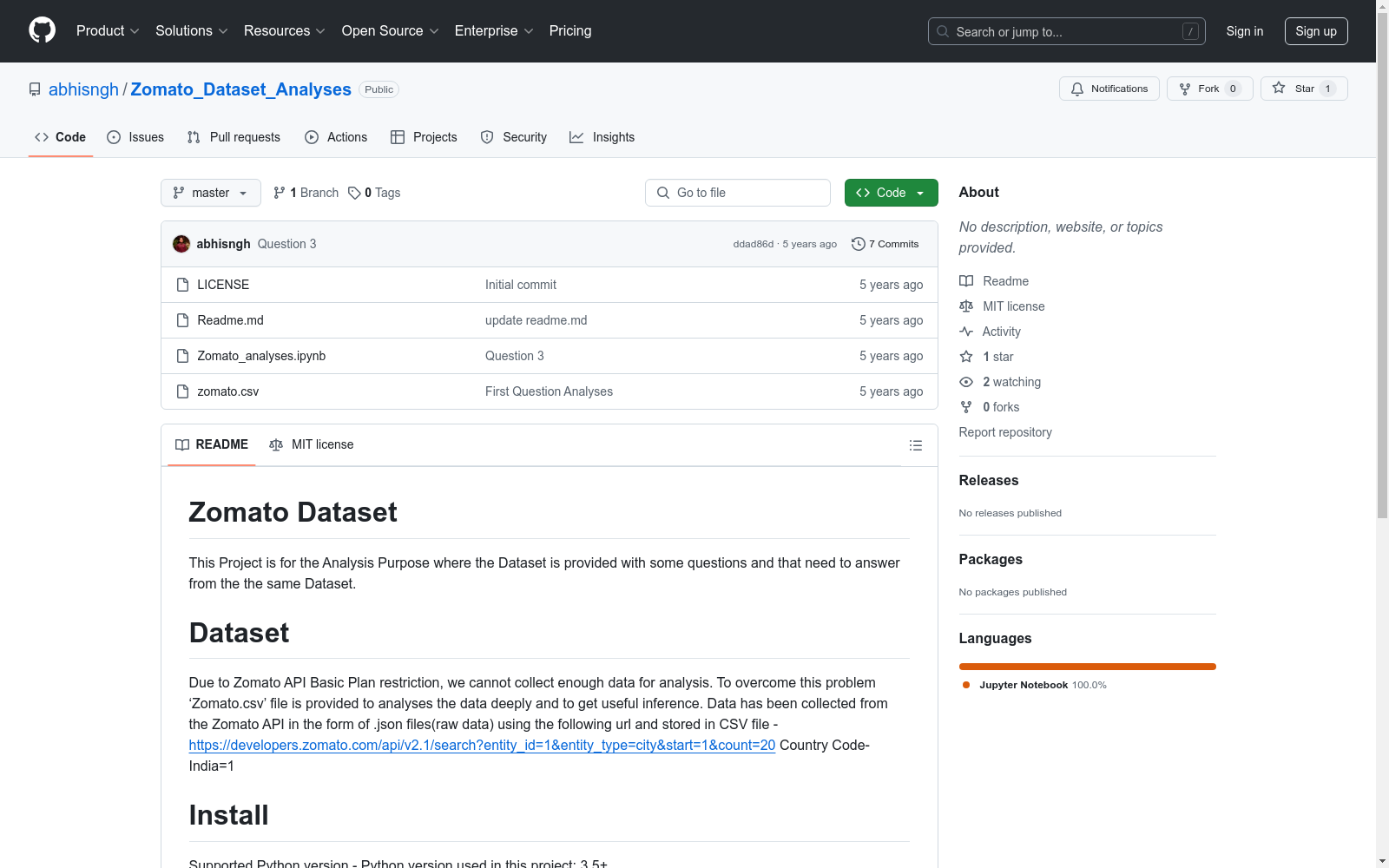Click the abhisngh avatar image
Image resolution: width=1389 pixels, height=868 pixels.
(x=181, y=244)
